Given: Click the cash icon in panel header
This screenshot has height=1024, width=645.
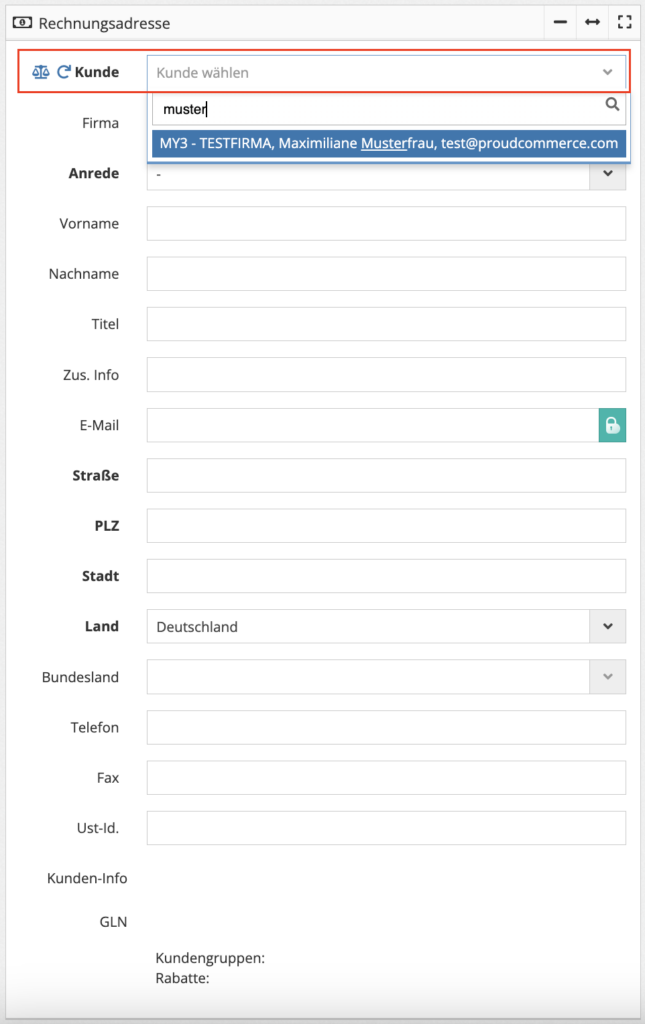Looking at the screenshot, I should pos(22,23).
